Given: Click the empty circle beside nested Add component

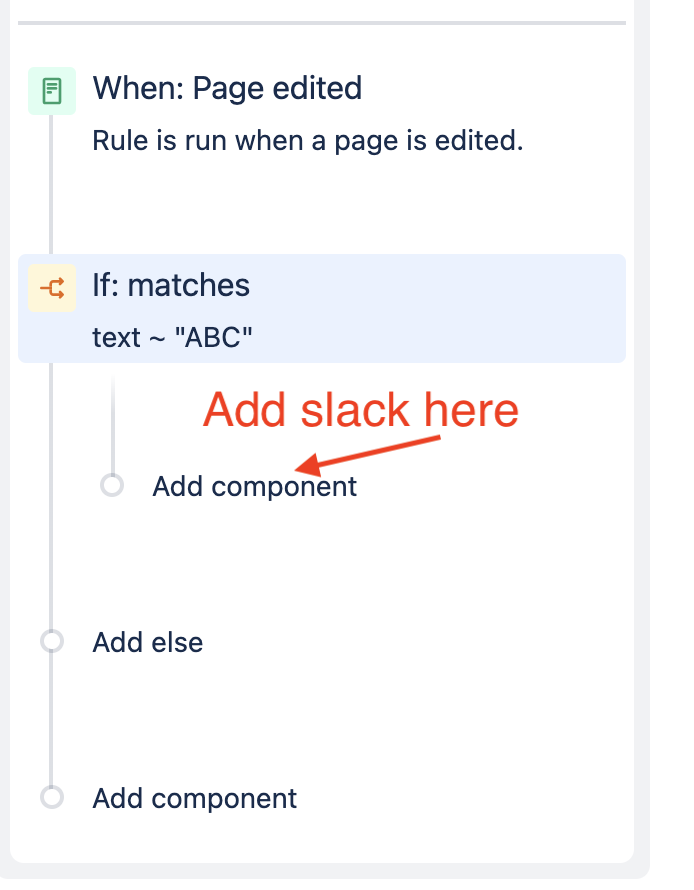Looking at the screenshot, I should pyautogui.click(x=113, y=486).
